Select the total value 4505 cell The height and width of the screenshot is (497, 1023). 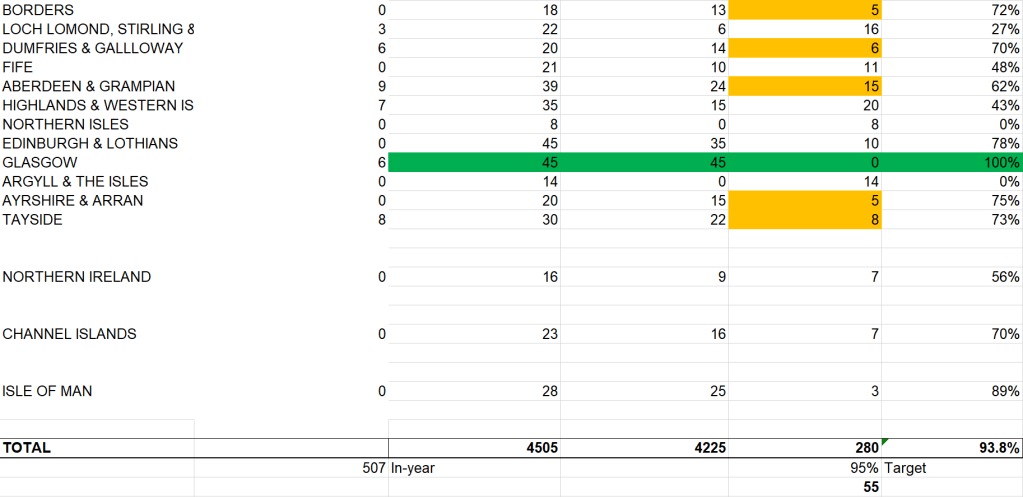(x=474, y=448)
